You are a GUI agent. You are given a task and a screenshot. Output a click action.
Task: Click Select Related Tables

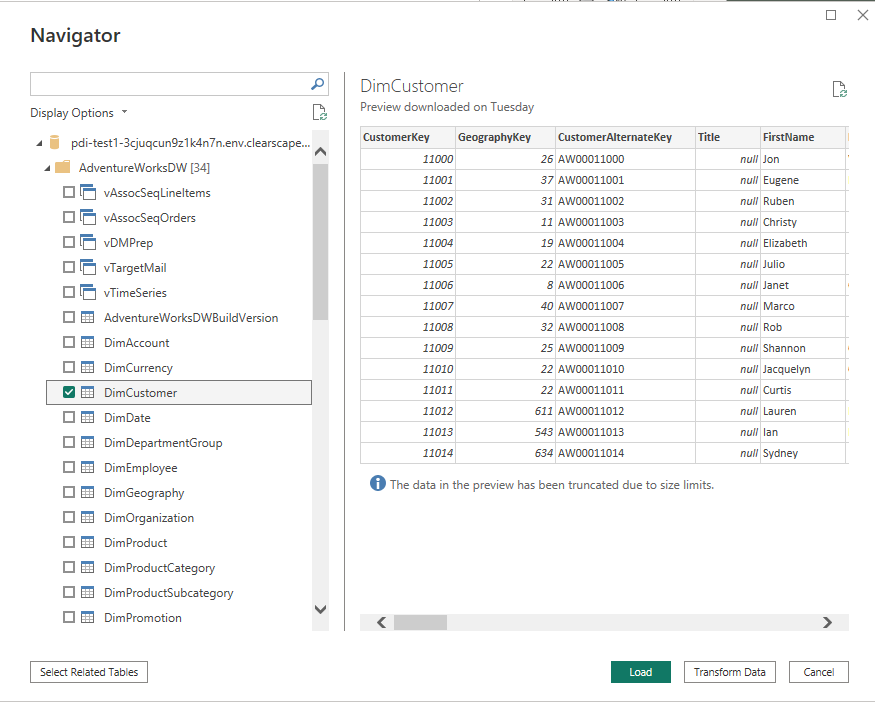[x=88, y=672]
